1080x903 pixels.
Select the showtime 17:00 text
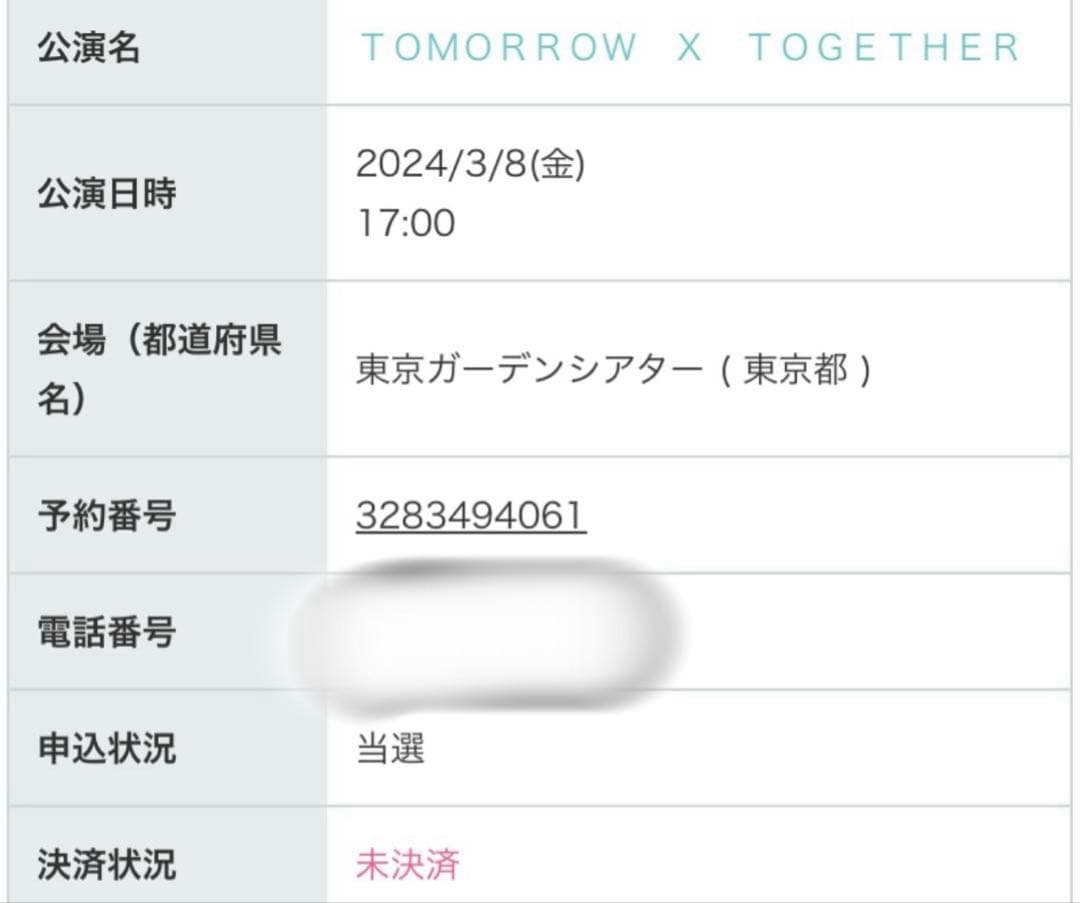[x=405, y=224]
